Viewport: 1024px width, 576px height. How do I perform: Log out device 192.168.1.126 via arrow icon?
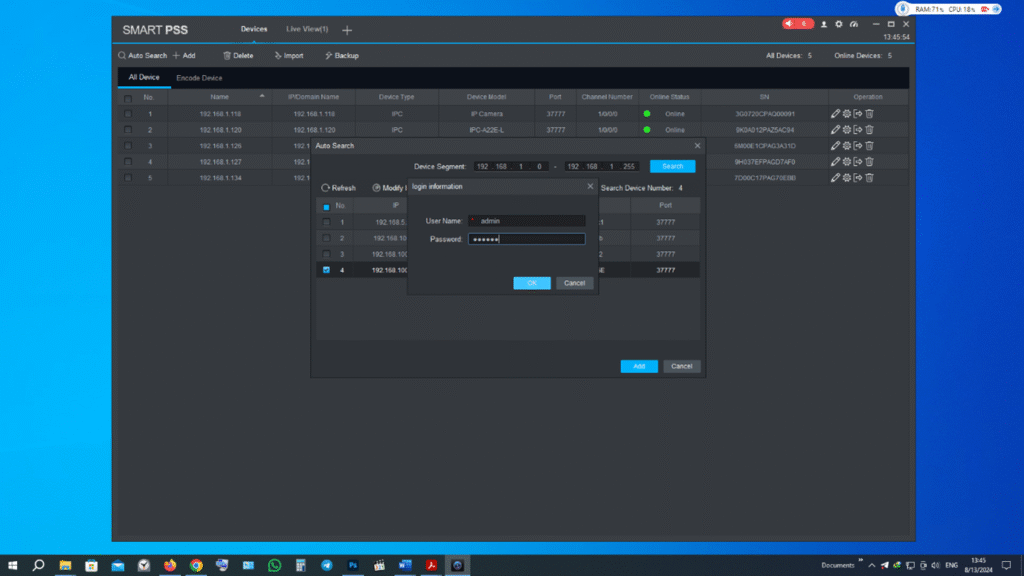(x=857, y=146)
